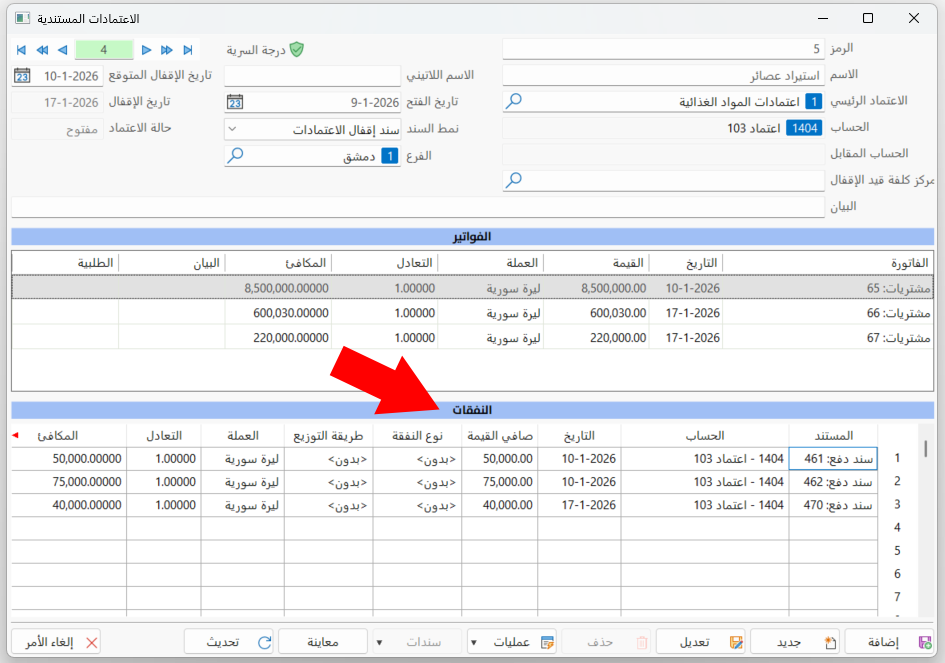Select the سند دفع: 461 cell

pyautogui.click(x=833, y=459)
